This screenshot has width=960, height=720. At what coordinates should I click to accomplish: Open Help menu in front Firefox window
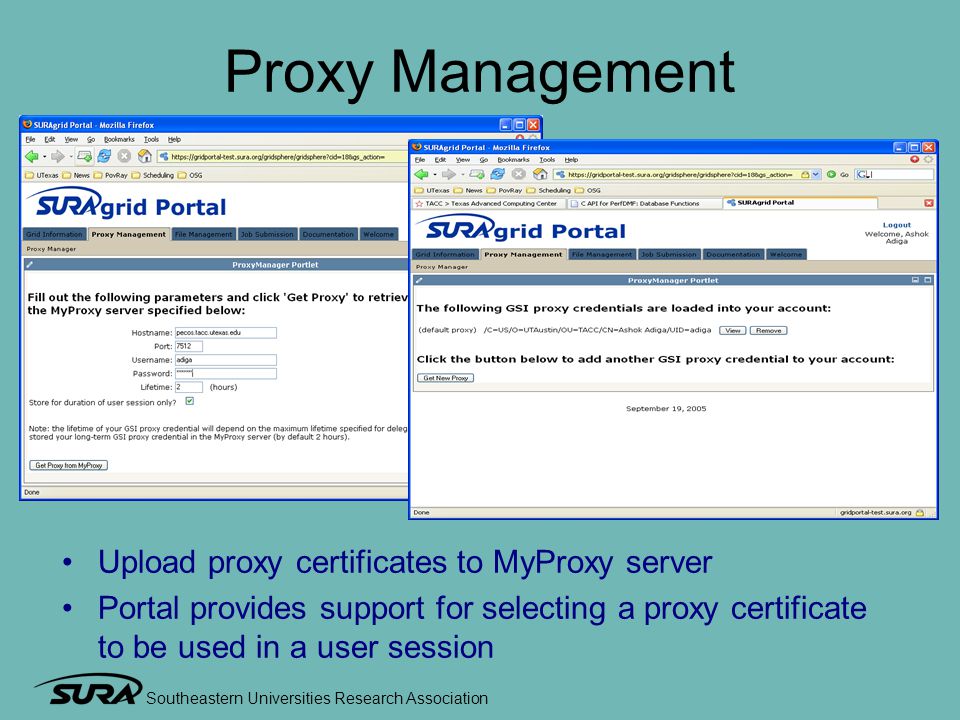point(571,160)
